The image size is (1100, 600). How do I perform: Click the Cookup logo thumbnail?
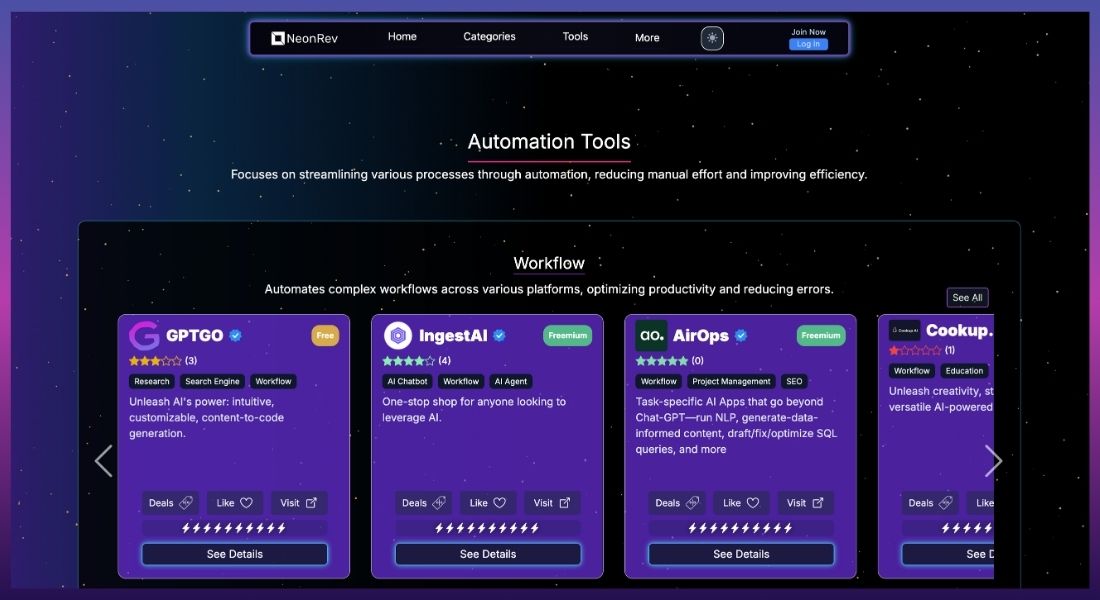click(x=904, y=330)
